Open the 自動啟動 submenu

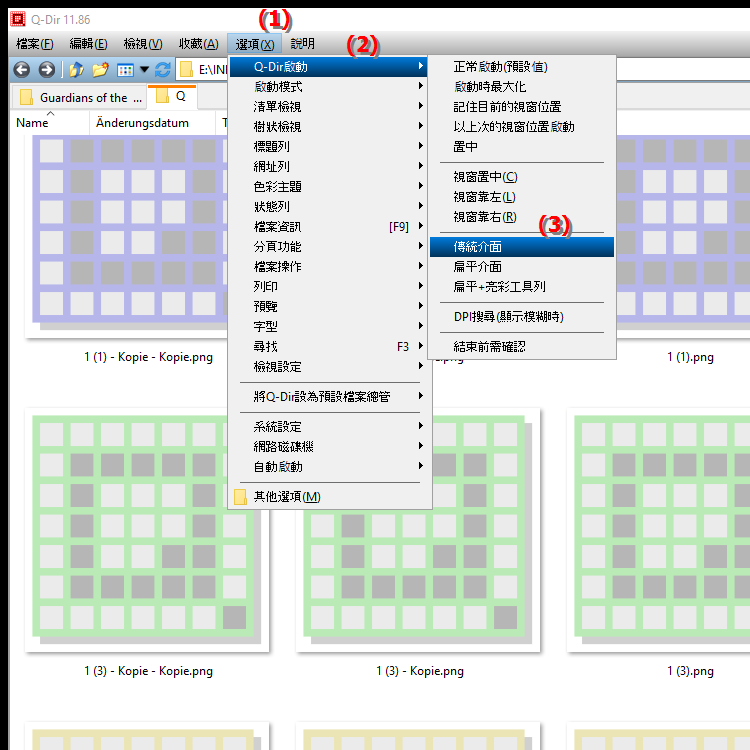point(329,467)
